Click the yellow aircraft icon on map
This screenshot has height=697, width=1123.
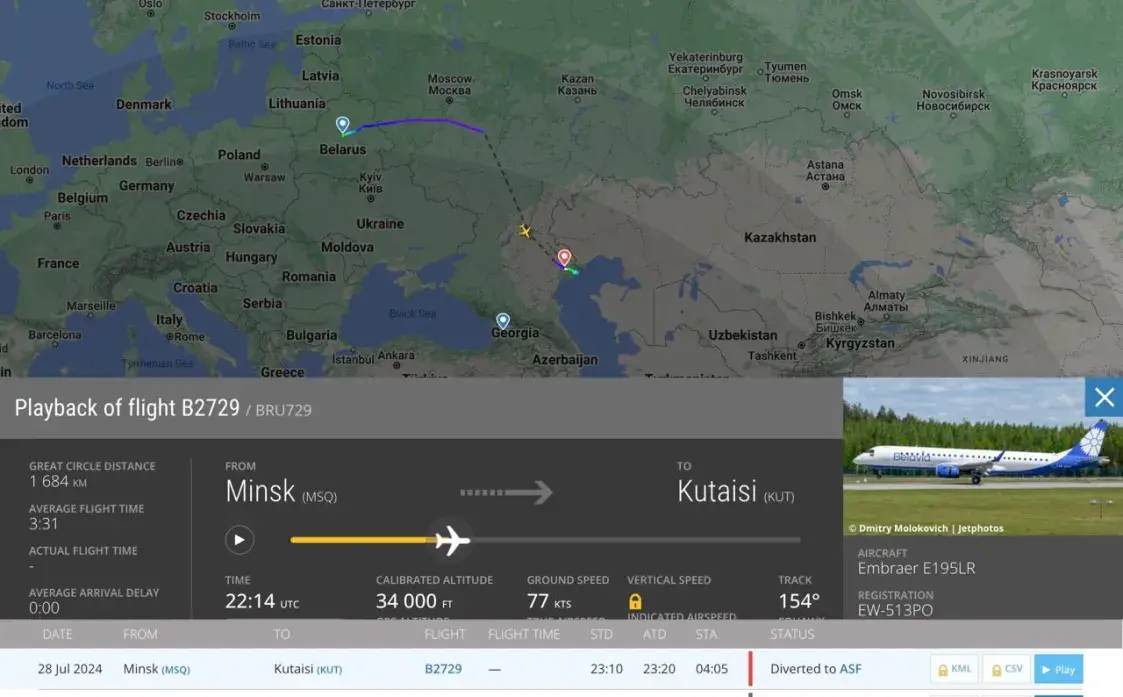[525, 231]
